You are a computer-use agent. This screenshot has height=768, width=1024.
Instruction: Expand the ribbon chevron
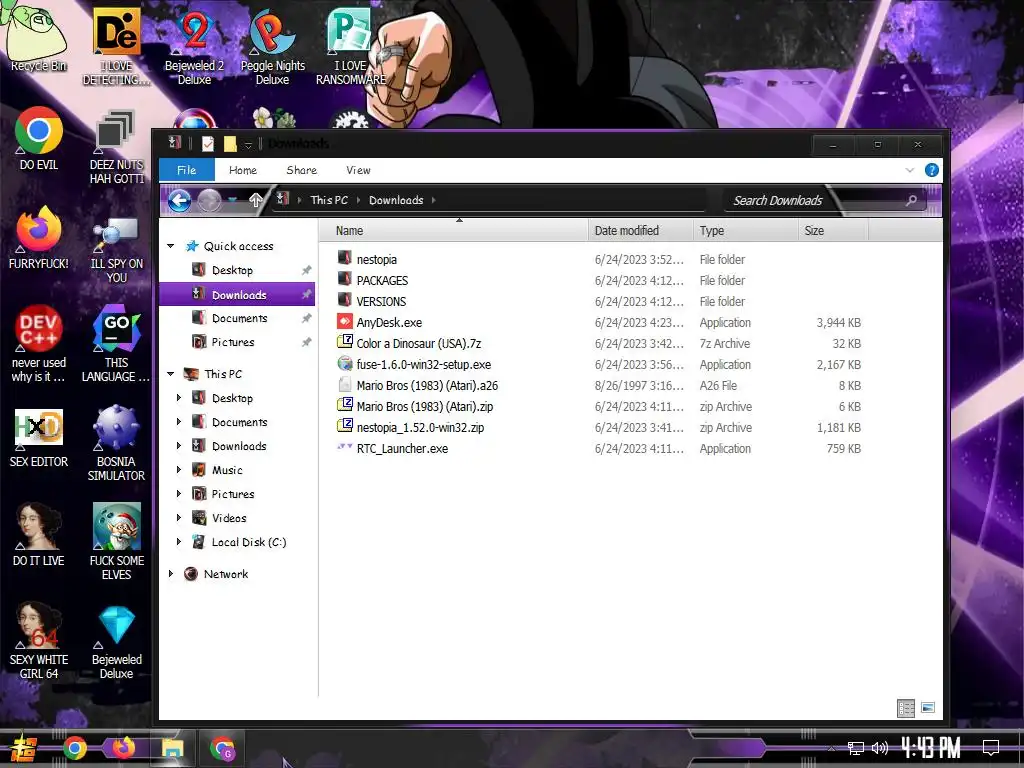click(910, 170)
